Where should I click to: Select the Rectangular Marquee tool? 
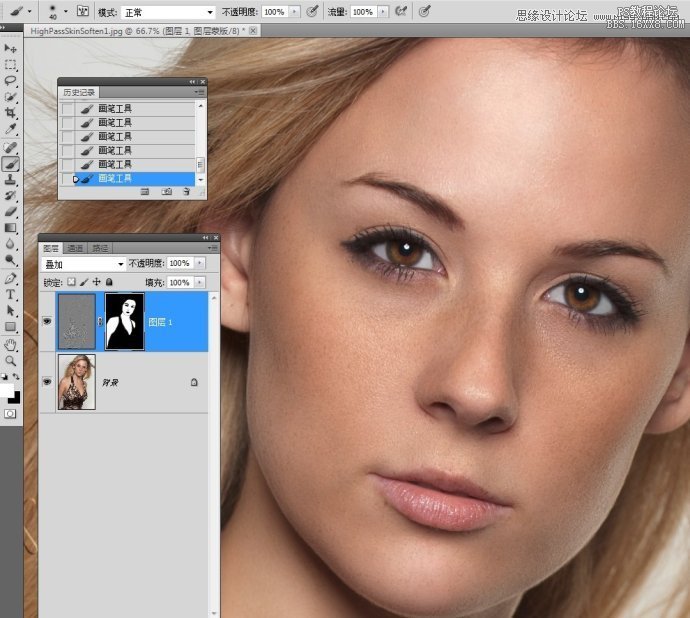tap(10, 65)
